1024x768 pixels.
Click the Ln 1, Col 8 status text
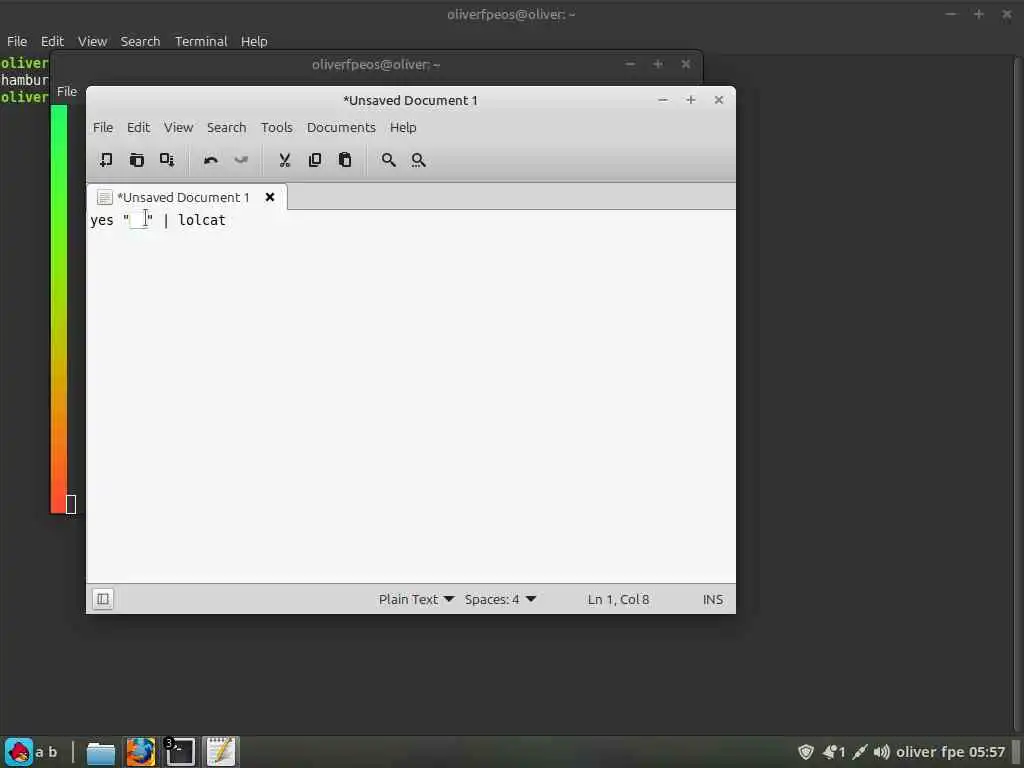coord(618,600)
